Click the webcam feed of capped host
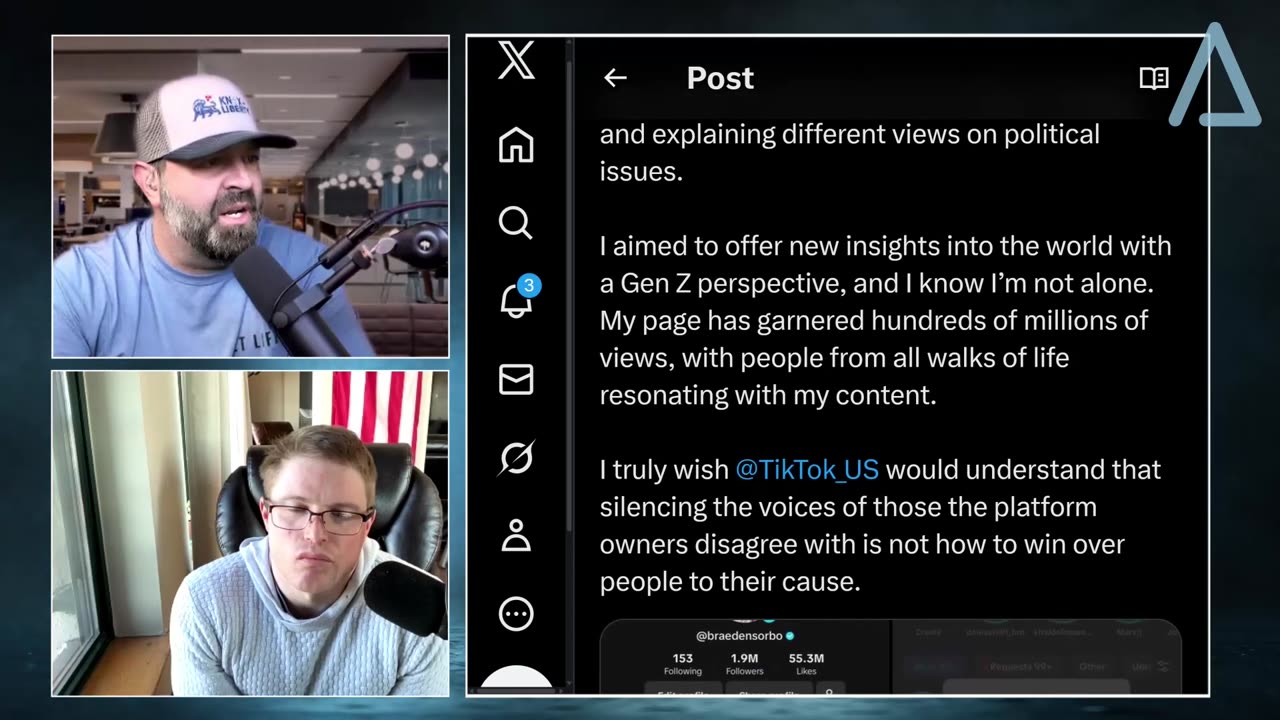1280x720 pixels. click(250, 197)
